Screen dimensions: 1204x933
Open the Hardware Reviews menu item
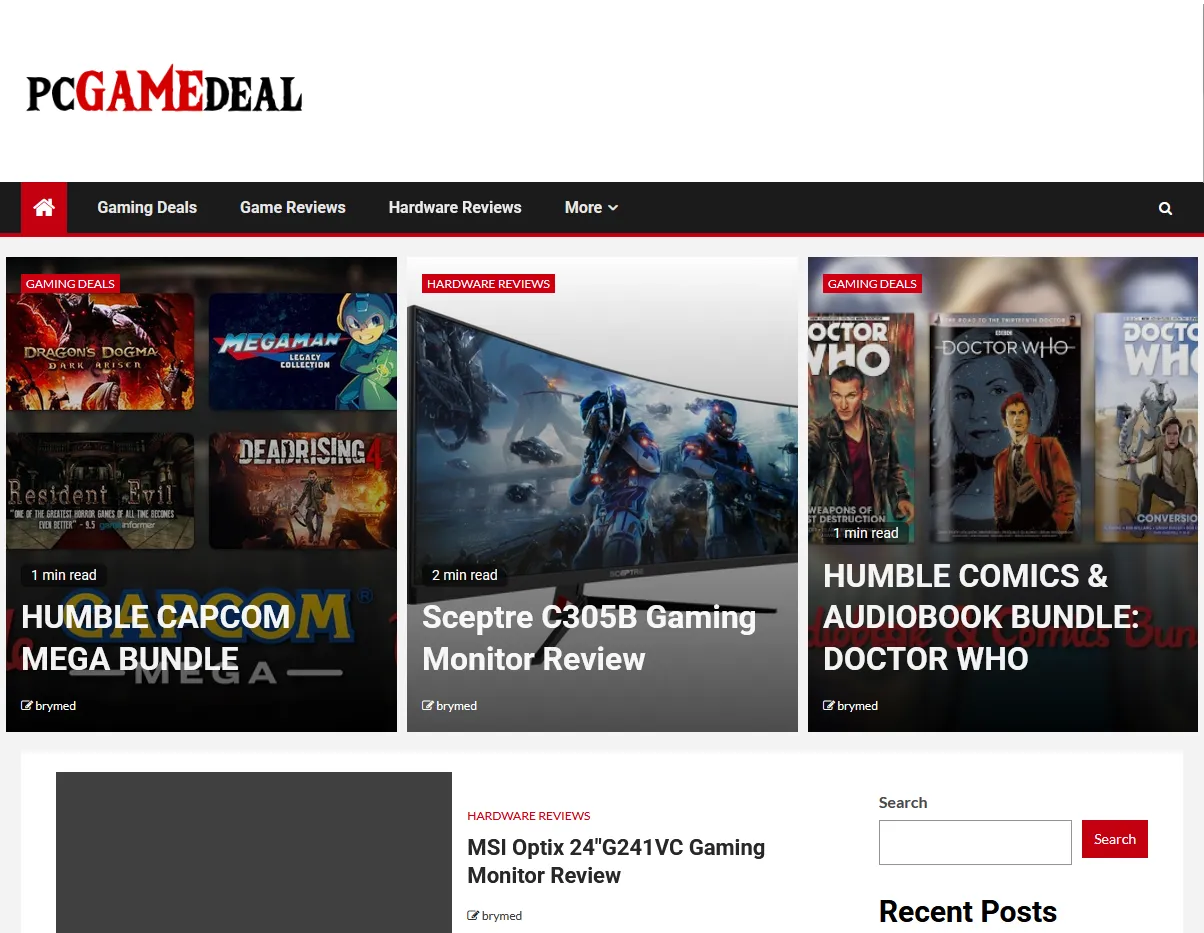tap(455, 208)
